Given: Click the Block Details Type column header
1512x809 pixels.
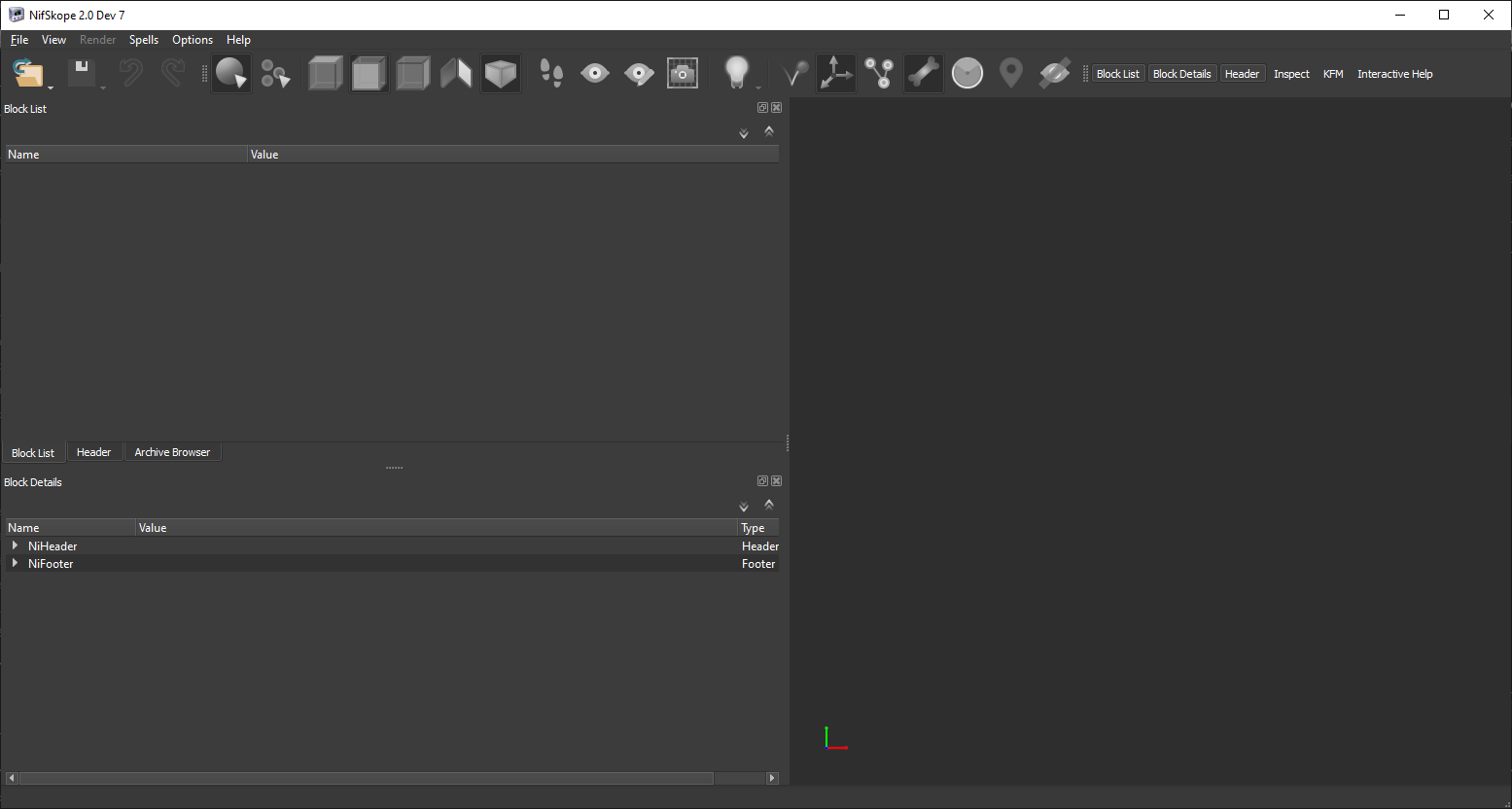Looking at the screenshot, I should 758,528.
